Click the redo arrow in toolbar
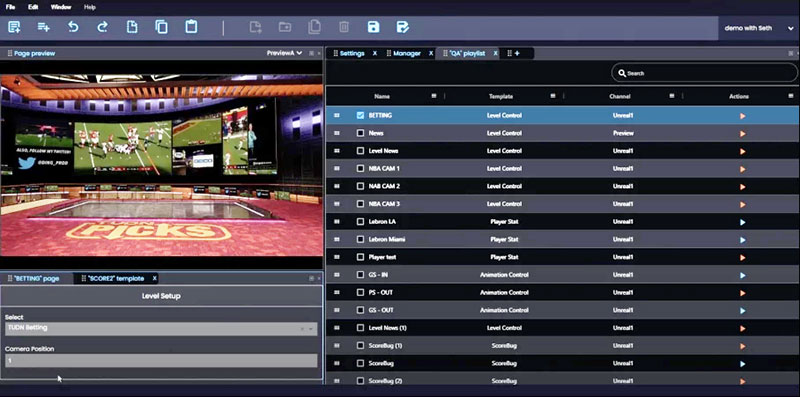 (x=103, y=27)
